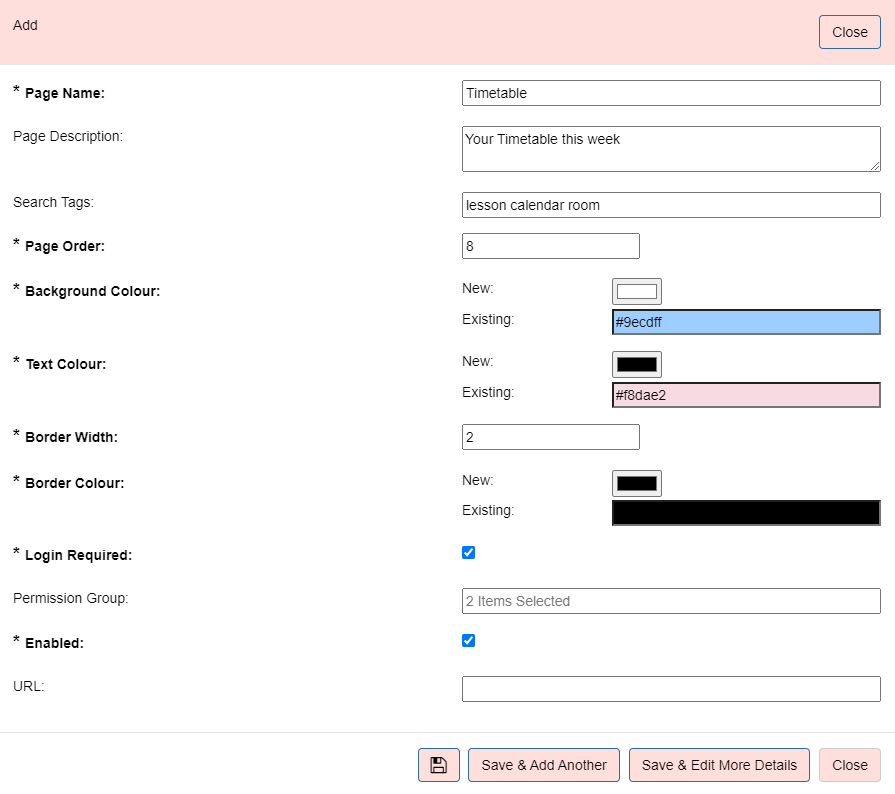
Task: Toggle the Login Required checkbox
Action: 469,553
